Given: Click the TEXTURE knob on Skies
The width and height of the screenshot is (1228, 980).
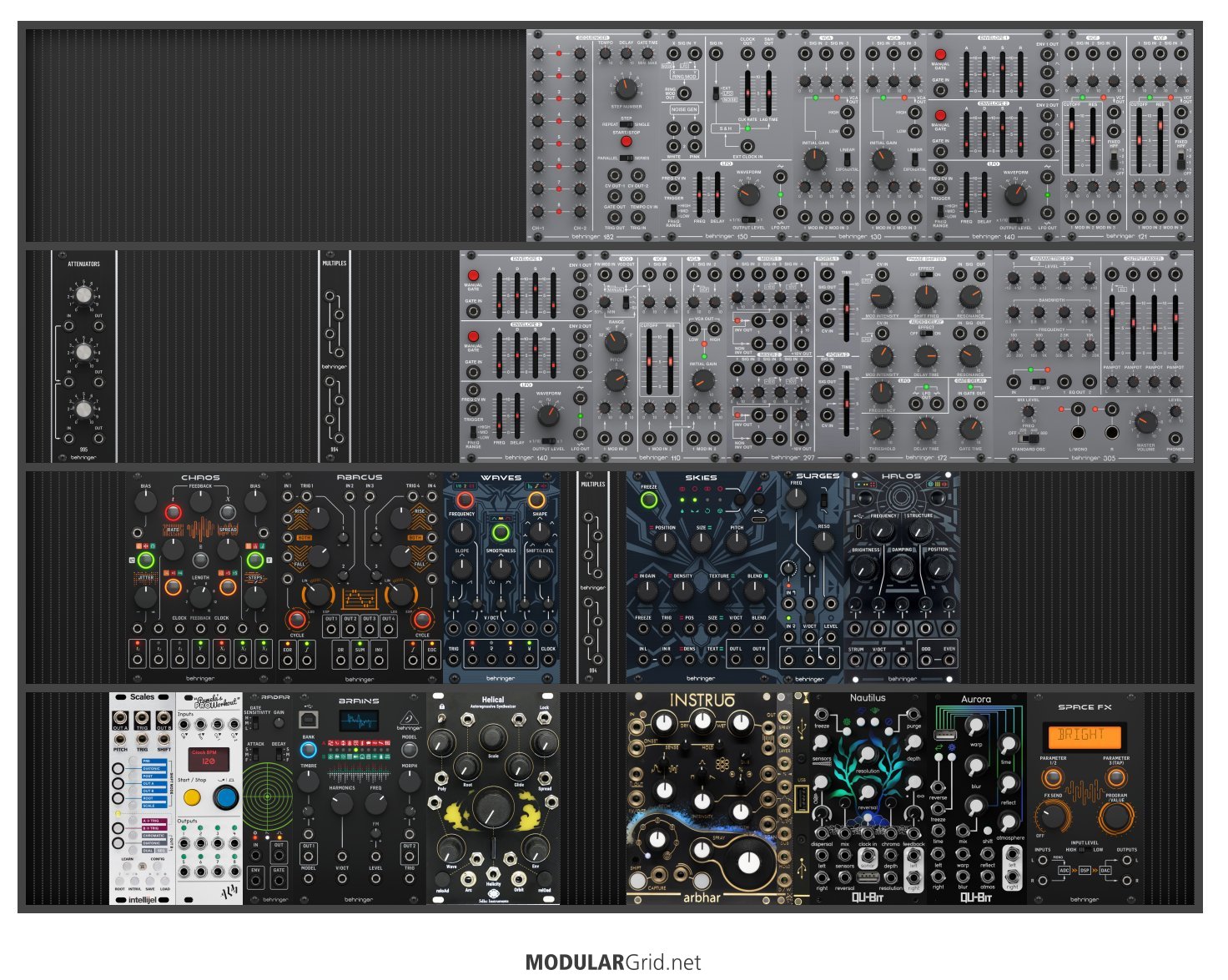Looking at the screenshot, I should click(x=719, y=591).
